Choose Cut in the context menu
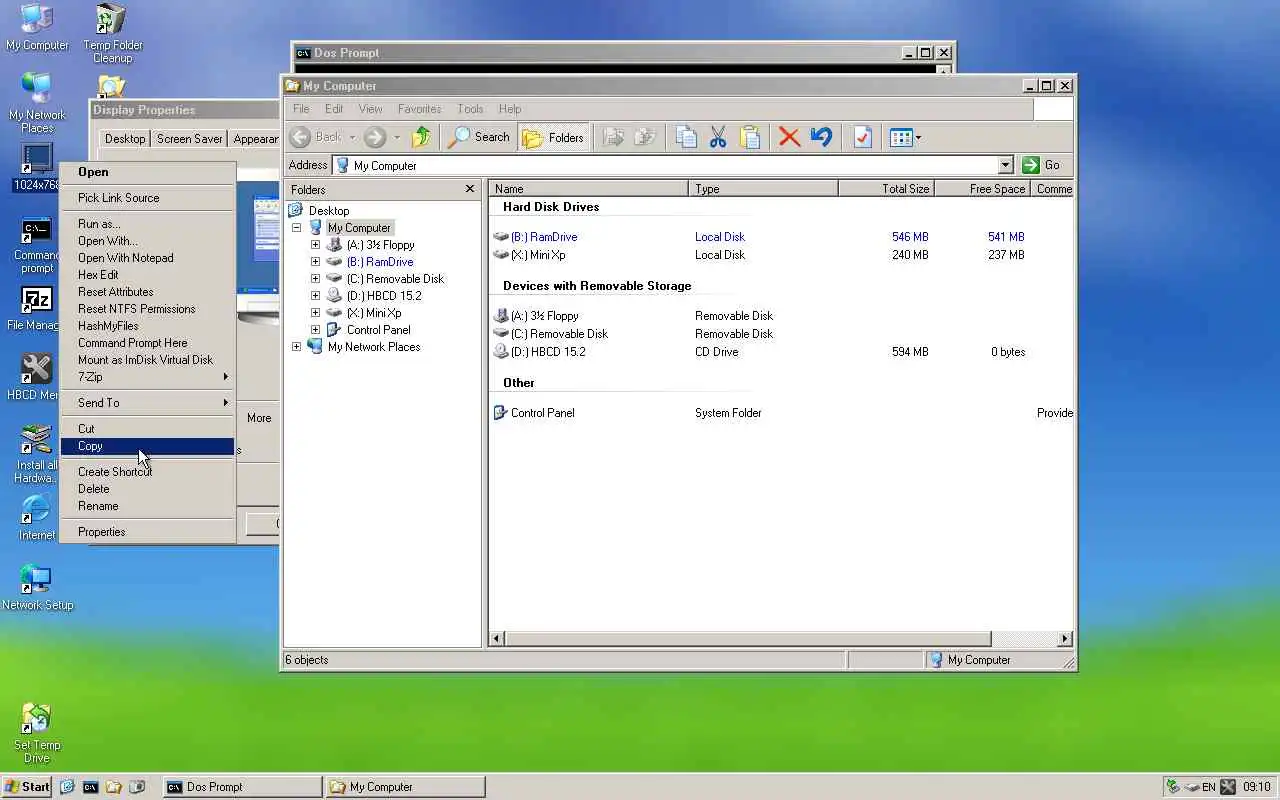The height and width of the screenshot is (800, 1280). (147, 429)
